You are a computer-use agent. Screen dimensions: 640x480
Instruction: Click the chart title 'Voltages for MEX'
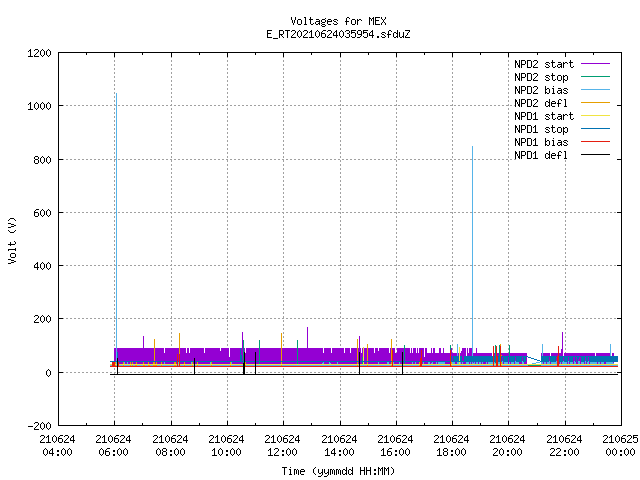tap(338, 21)
